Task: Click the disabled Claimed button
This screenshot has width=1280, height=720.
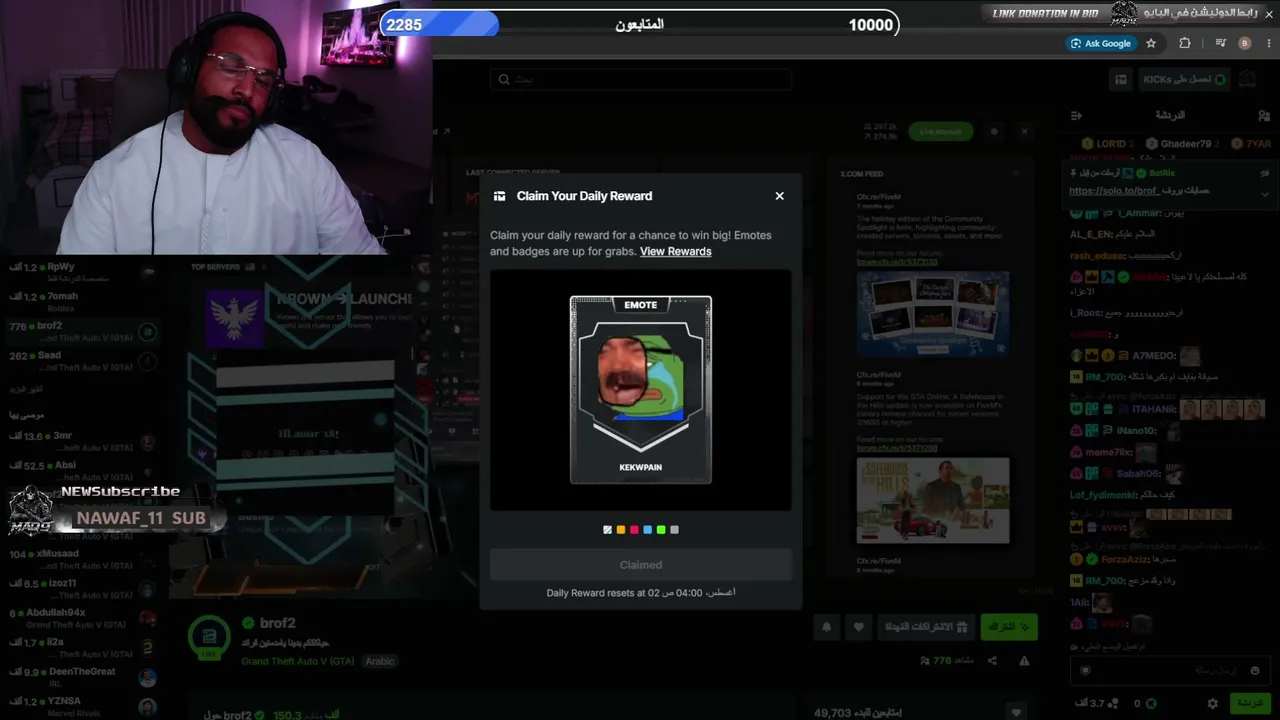Action: pos(641,565)
